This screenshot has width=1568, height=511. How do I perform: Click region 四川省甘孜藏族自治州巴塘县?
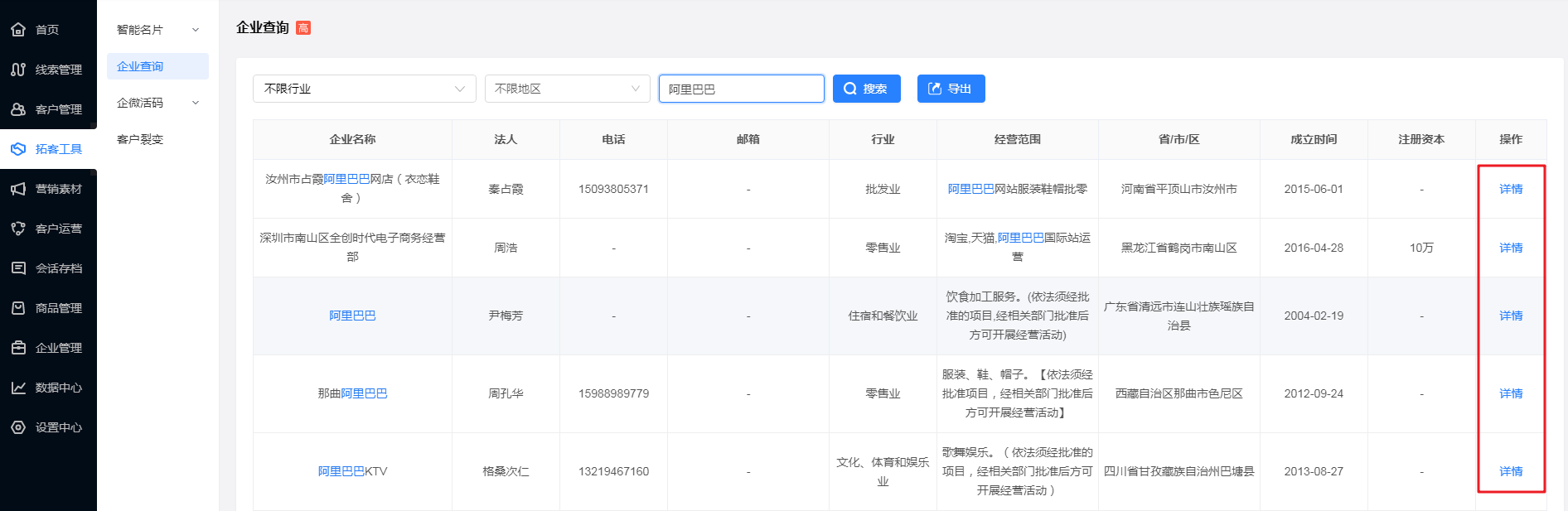click(1178, 471)
